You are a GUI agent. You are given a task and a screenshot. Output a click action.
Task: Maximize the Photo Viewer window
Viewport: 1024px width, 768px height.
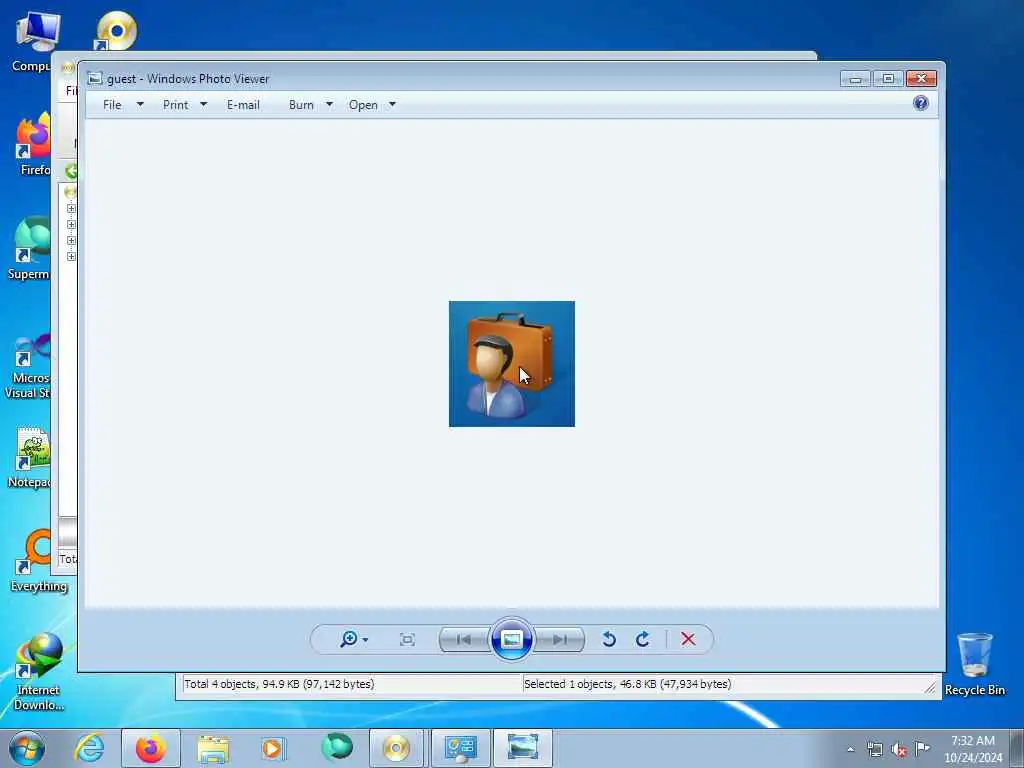888,78
